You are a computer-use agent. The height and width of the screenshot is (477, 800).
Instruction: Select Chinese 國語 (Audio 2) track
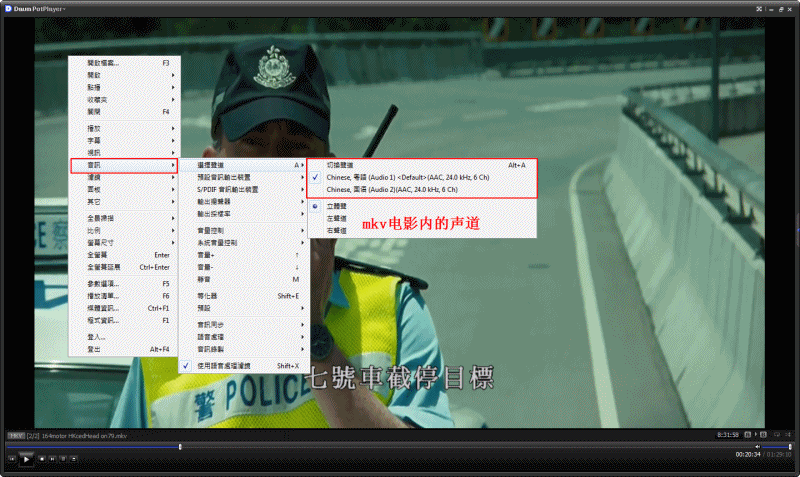(x=422, y=190)
